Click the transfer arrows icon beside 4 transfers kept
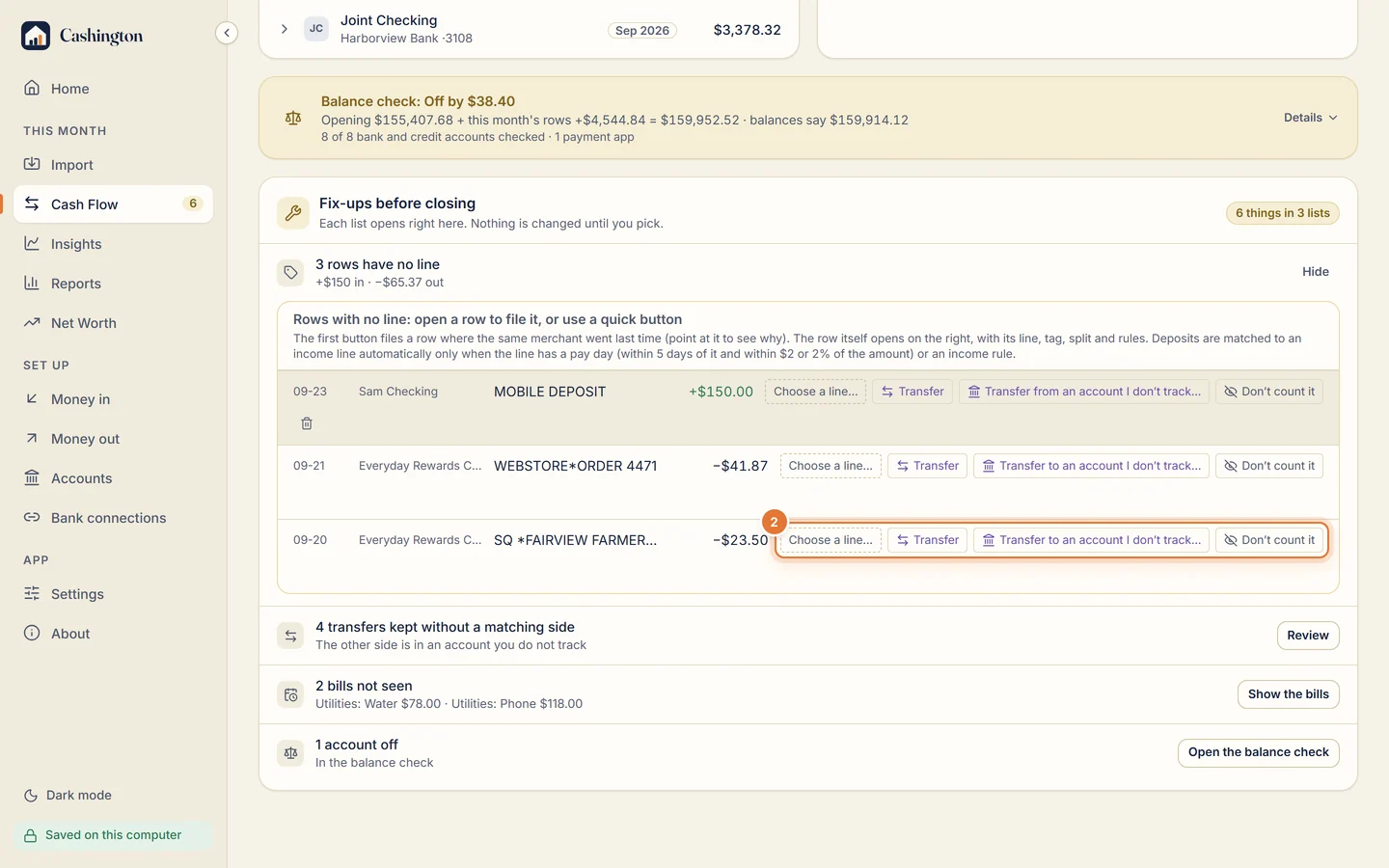The image size is (1389, 868). pyautogui.click(x=290, y=636)
